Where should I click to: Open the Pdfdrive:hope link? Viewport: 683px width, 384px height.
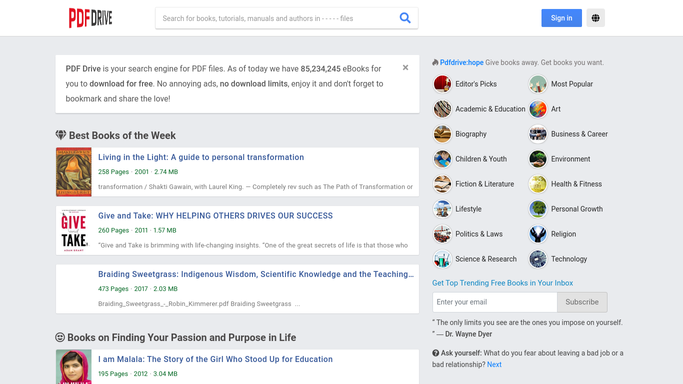[461, 63]
